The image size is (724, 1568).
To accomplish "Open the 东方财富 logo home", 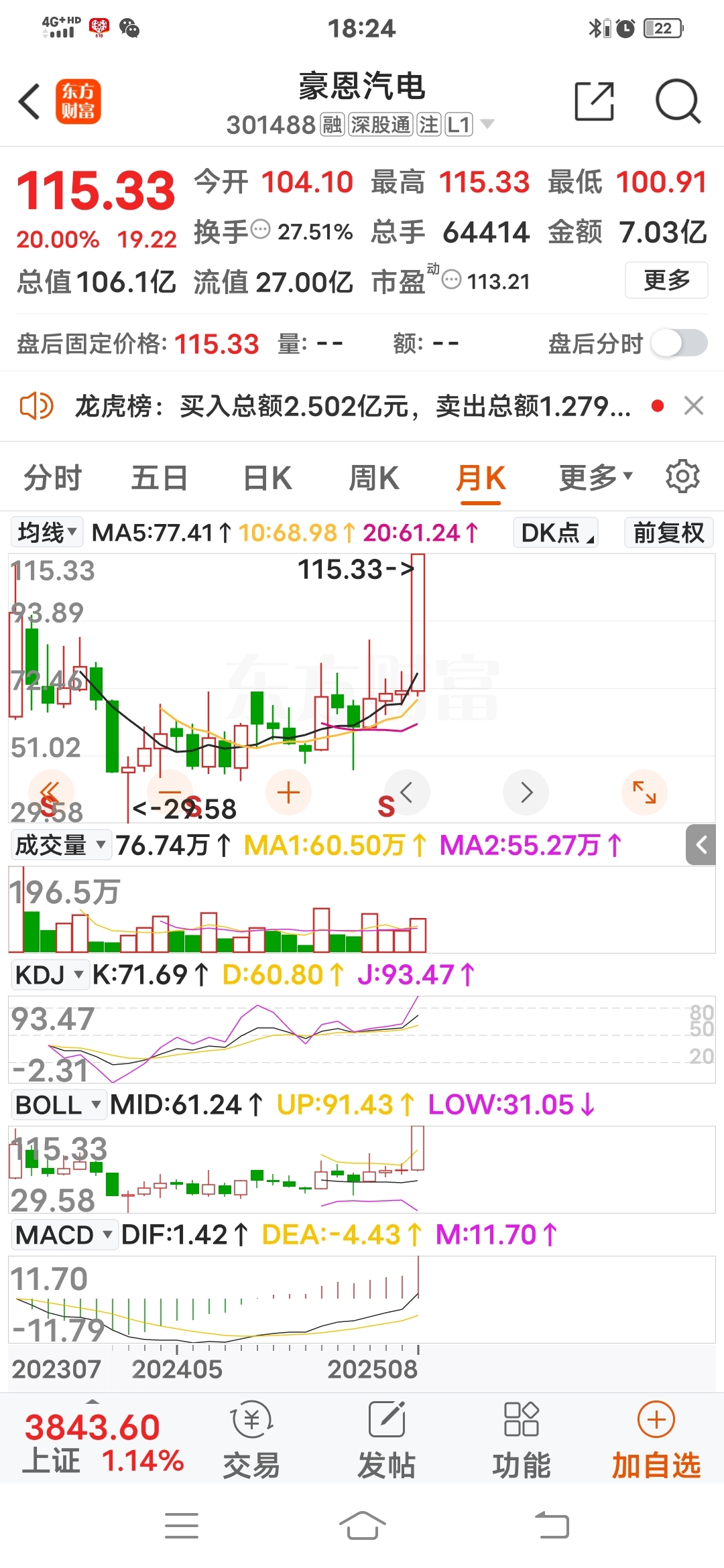I will pyautogui.click(x=78, y=102).
